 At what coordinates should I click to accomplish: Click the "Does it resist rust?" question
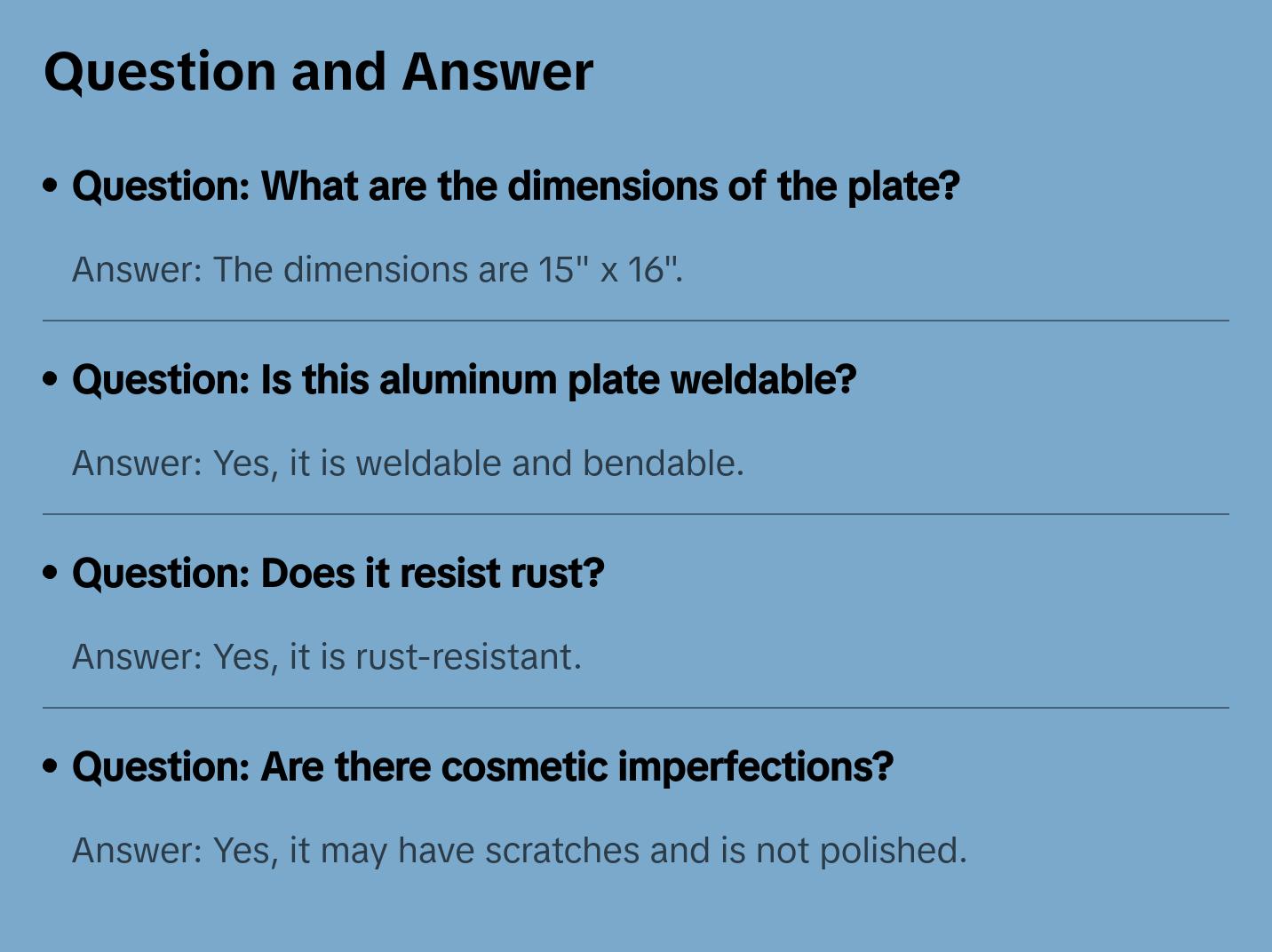pyautogui.click(x=338, y=574)
